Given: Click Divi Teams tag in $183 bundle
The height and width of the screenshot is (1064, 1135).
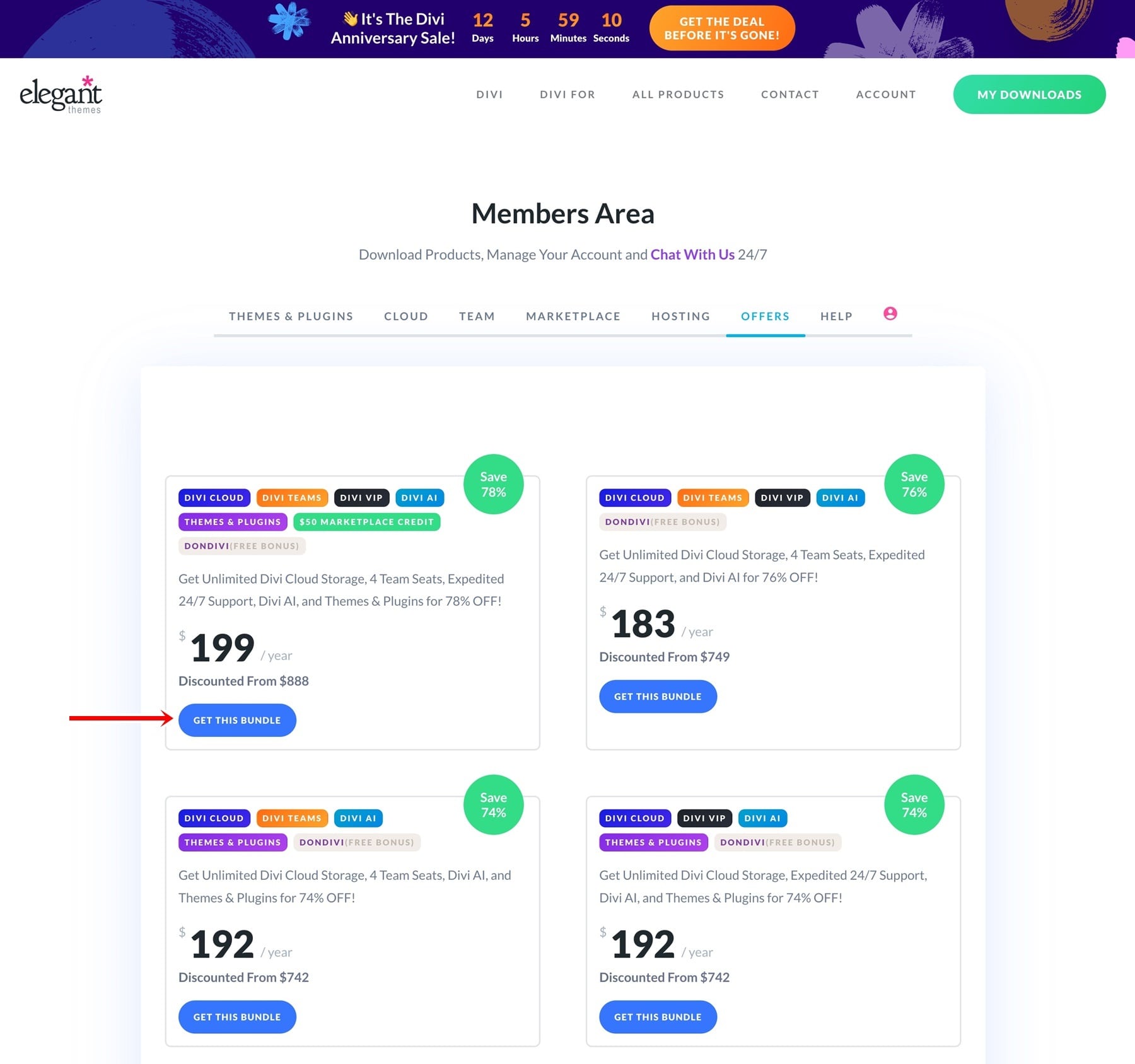Looking at the screenshot, I should [x=713, y=498].
